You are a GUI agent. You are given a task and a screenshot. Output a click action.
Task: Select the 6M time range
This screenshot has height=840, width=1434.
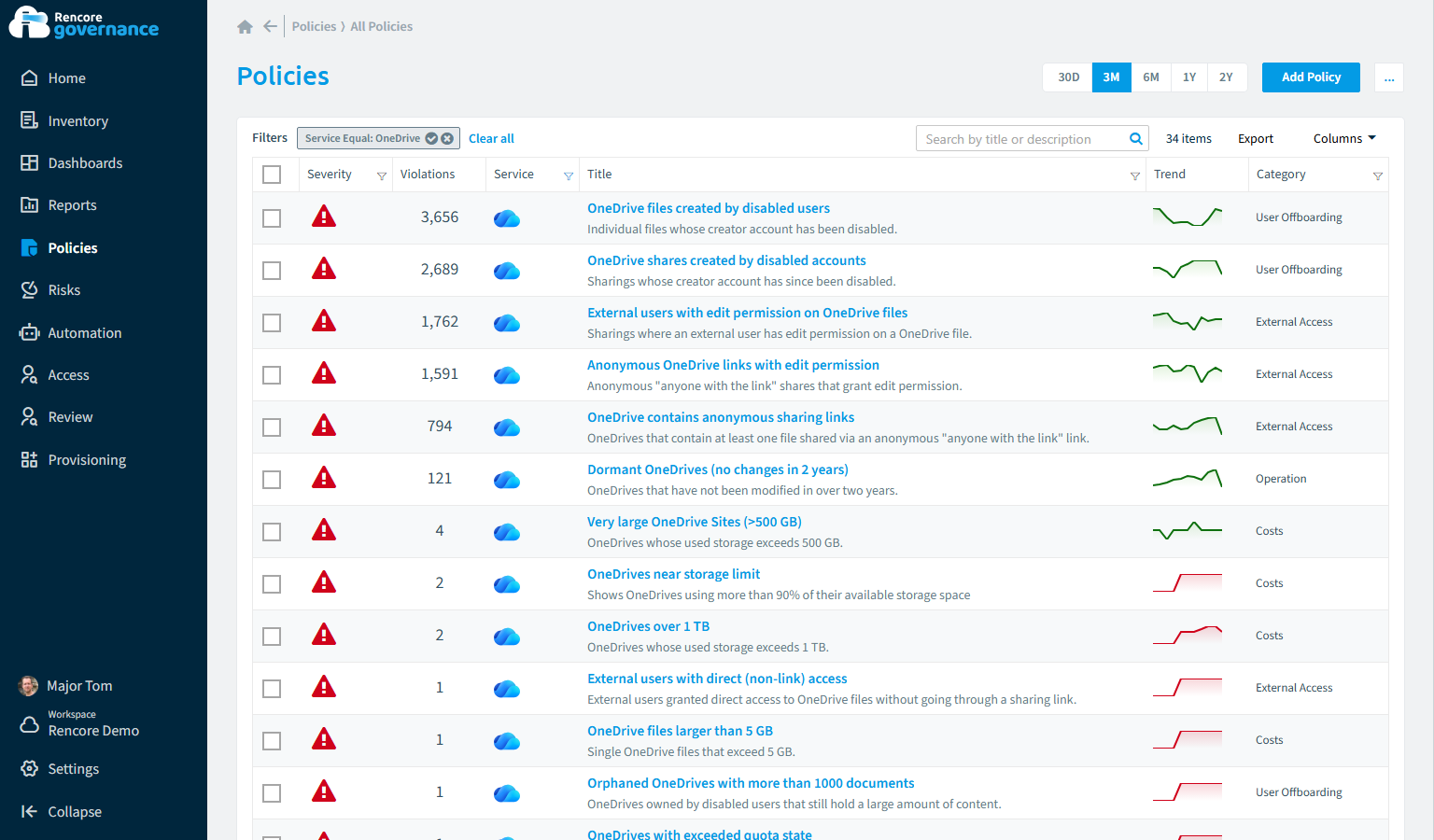1151,77
